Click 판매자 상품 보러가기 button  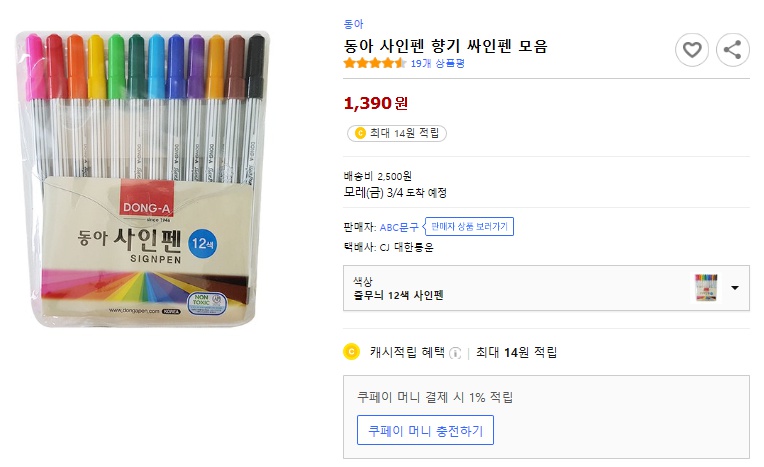click(470, 227)
